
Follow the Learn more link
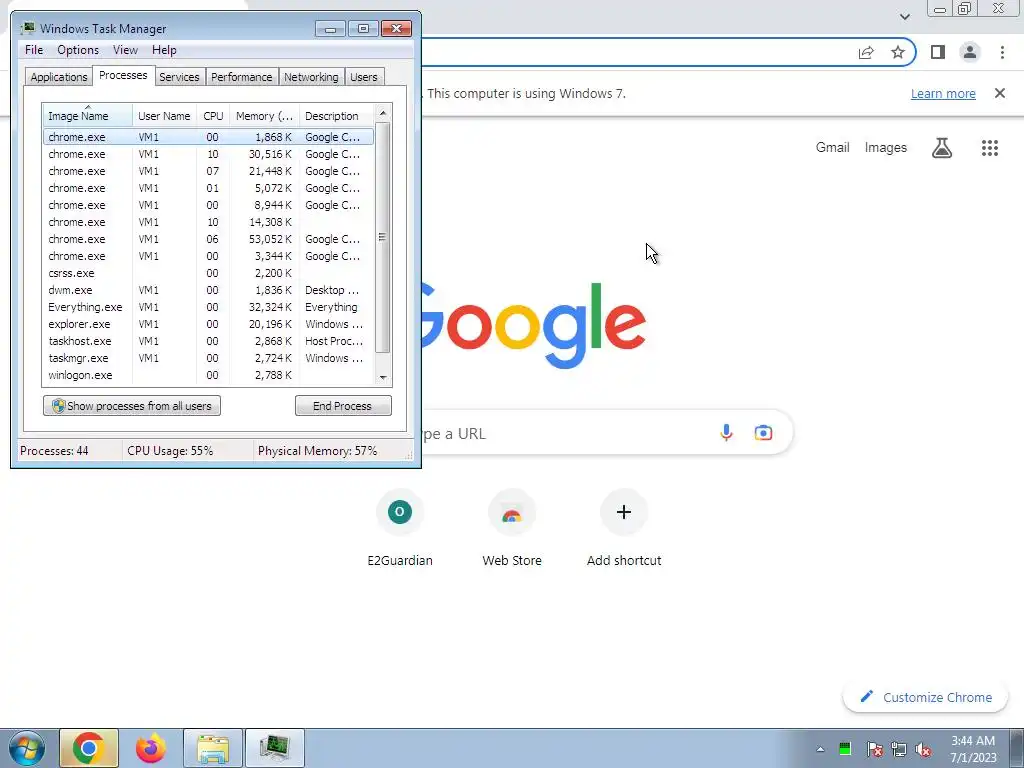(943, 93)
